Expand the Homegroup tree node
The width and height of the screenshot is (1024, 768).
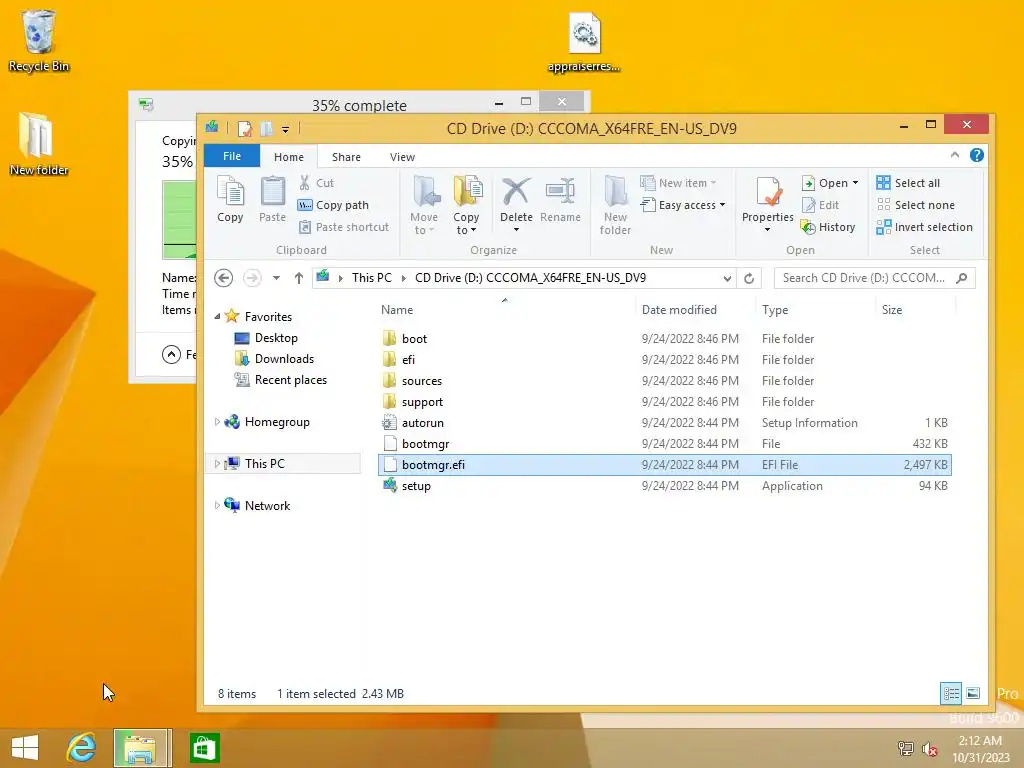[217, 422]
